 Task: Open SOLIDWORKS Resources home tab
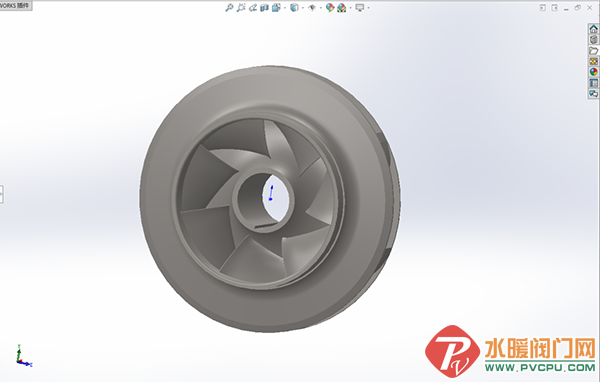(x=593, y=29)
